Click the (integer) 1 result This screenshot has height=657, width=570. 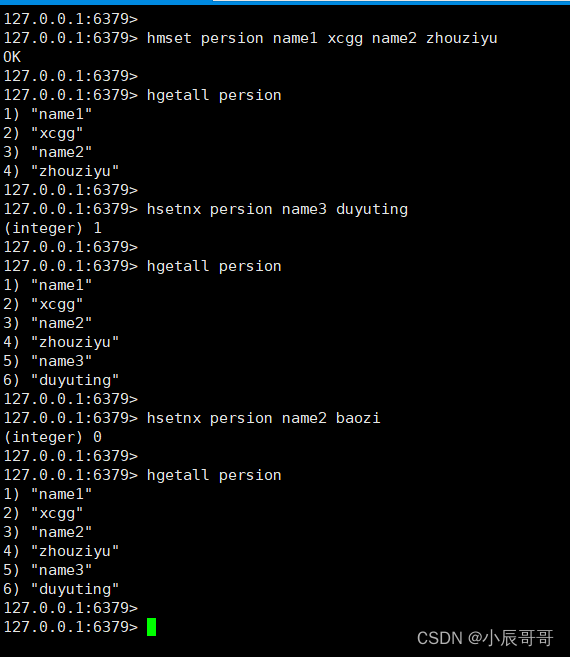coord(52,228)
